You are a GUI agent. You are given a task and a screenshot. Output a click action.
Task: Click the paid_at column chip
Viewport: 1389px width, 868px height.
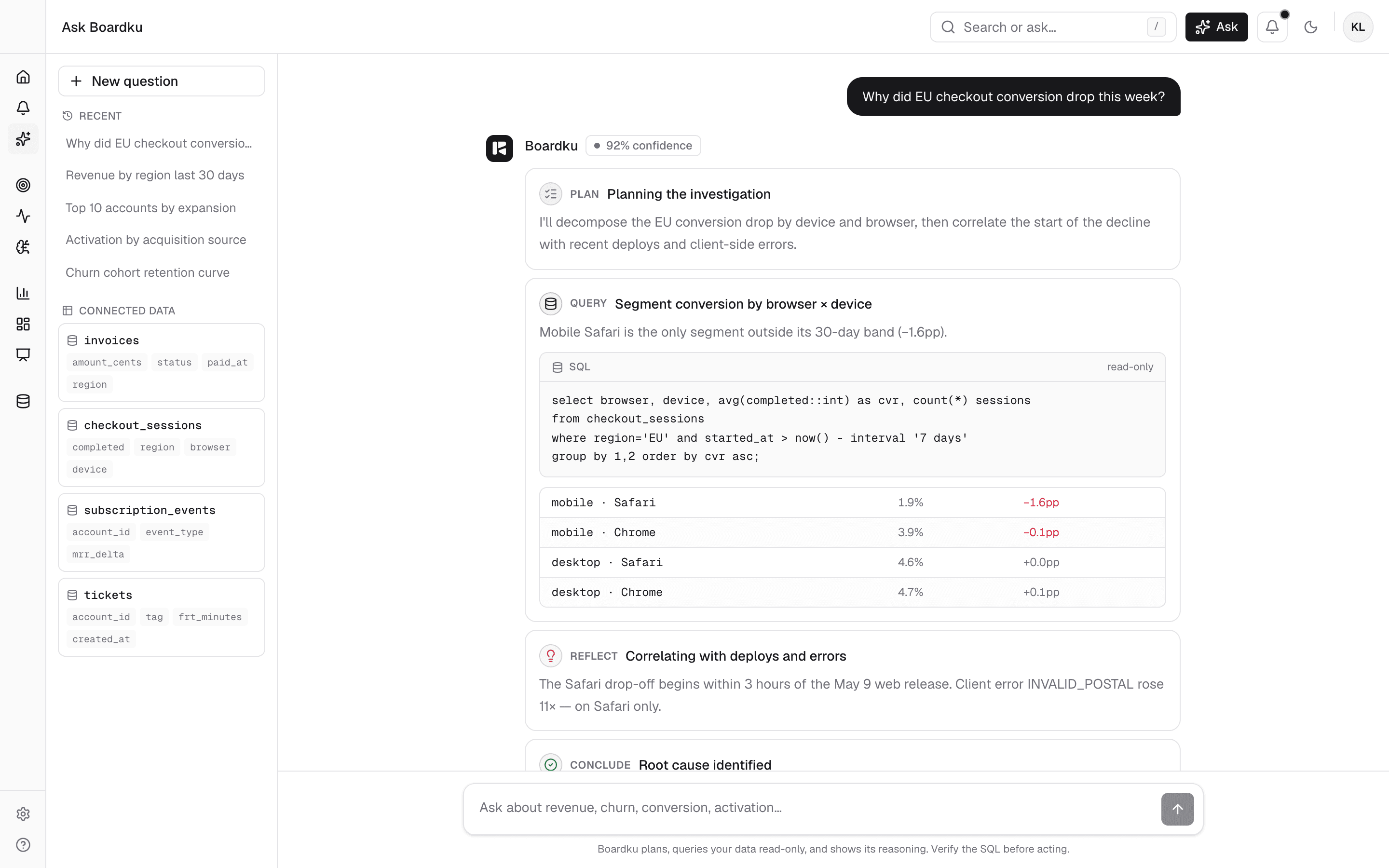[x=227, y=362]
